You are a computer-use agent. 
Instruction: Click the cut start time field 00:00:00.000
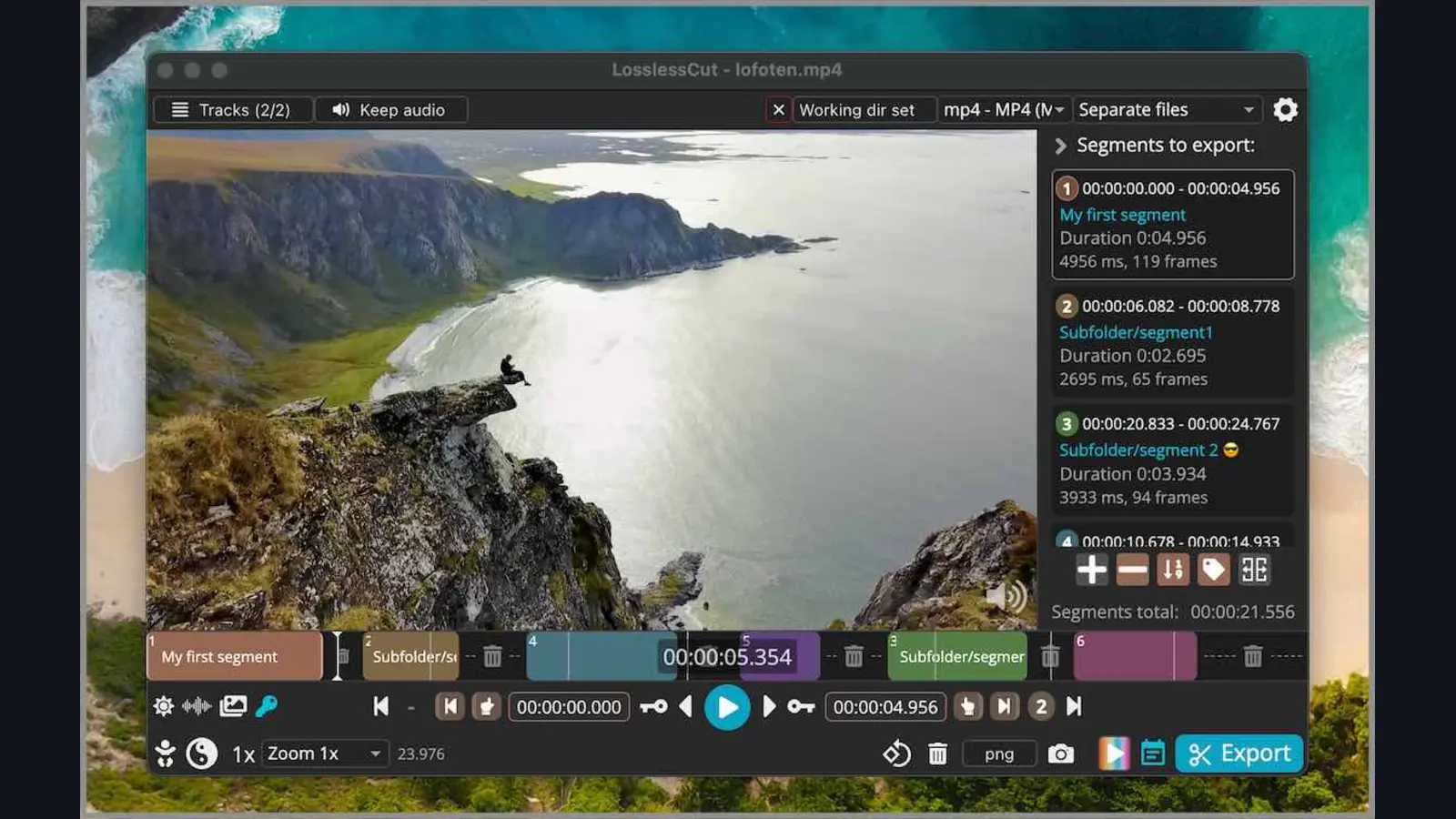(x=569, y=707)
